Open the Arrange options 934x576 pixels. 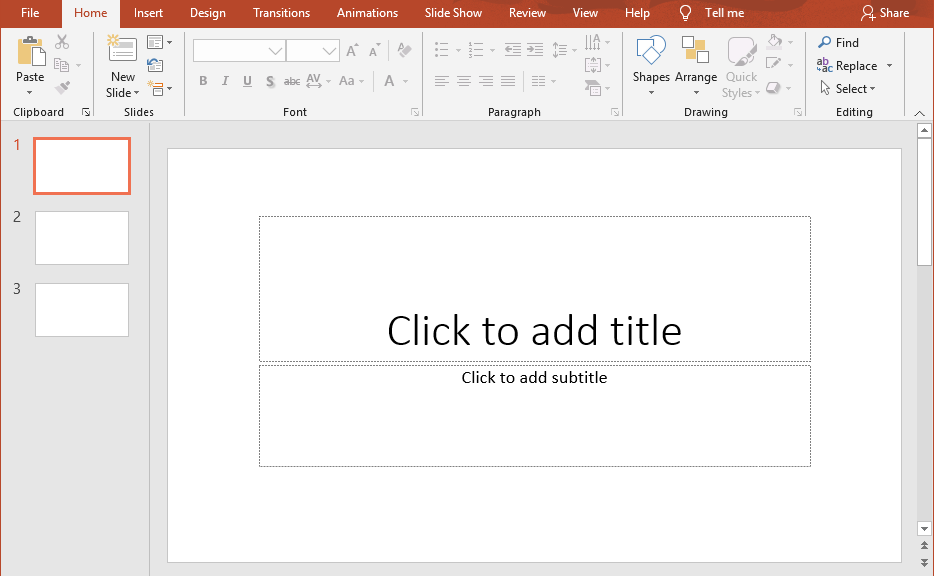pos(695,52)
